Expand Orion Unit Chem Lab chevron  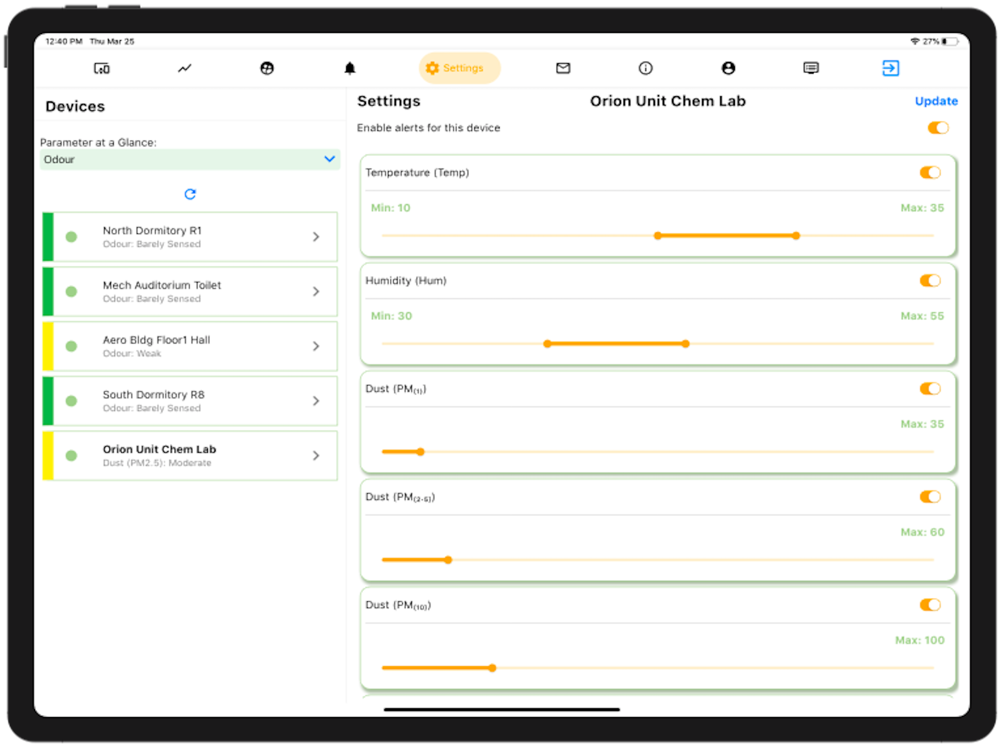pyautogui.click(x=316, y=456)
